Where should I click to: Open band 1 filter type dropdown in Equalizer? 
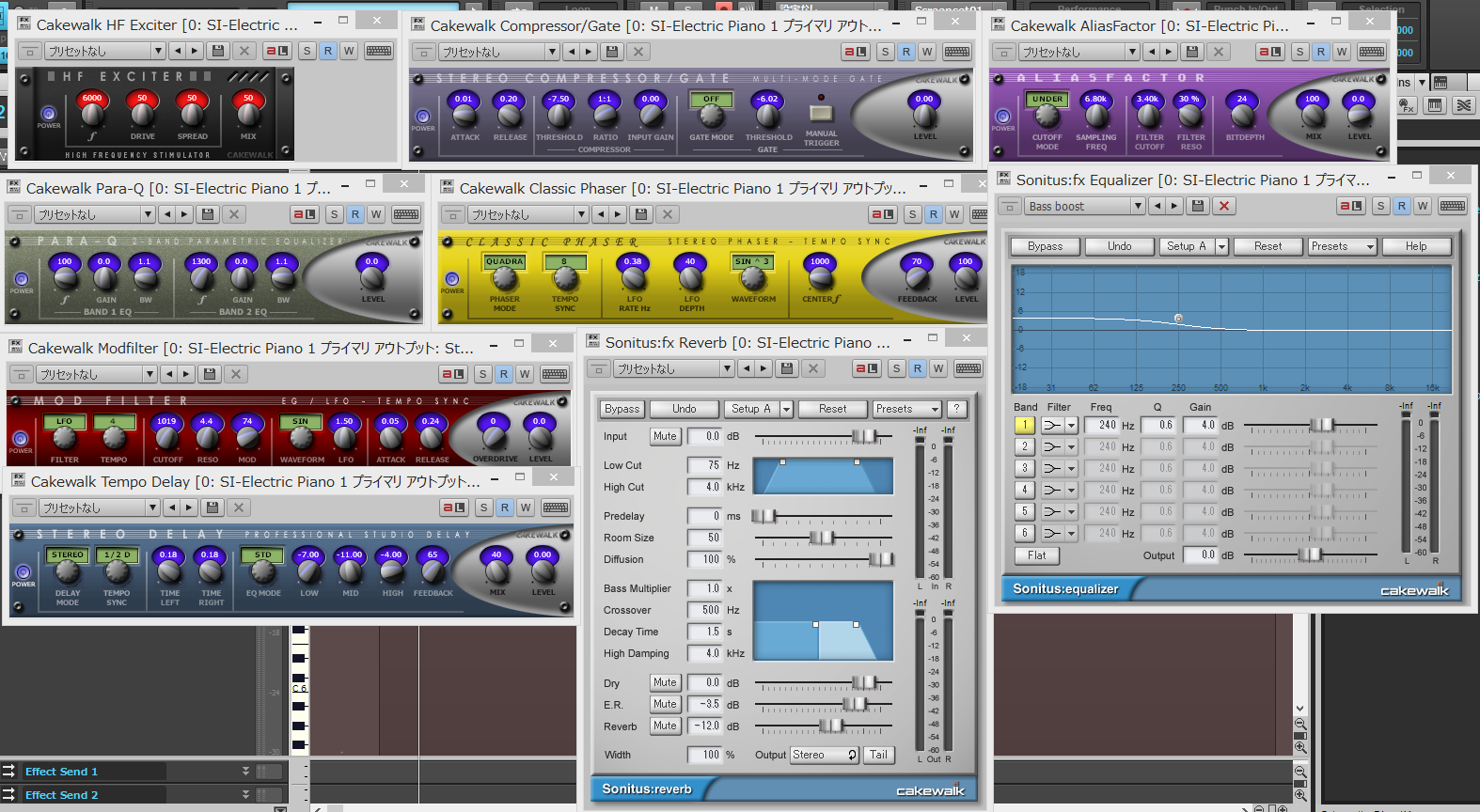pyautogui.click(x=1071, y=425)
